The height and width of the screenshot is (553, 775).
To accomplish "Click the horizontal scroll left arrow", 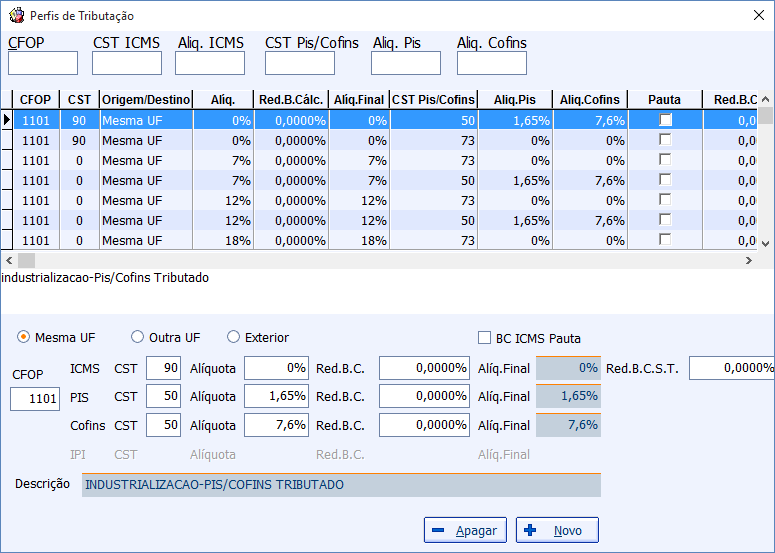I will coord(9,260).
